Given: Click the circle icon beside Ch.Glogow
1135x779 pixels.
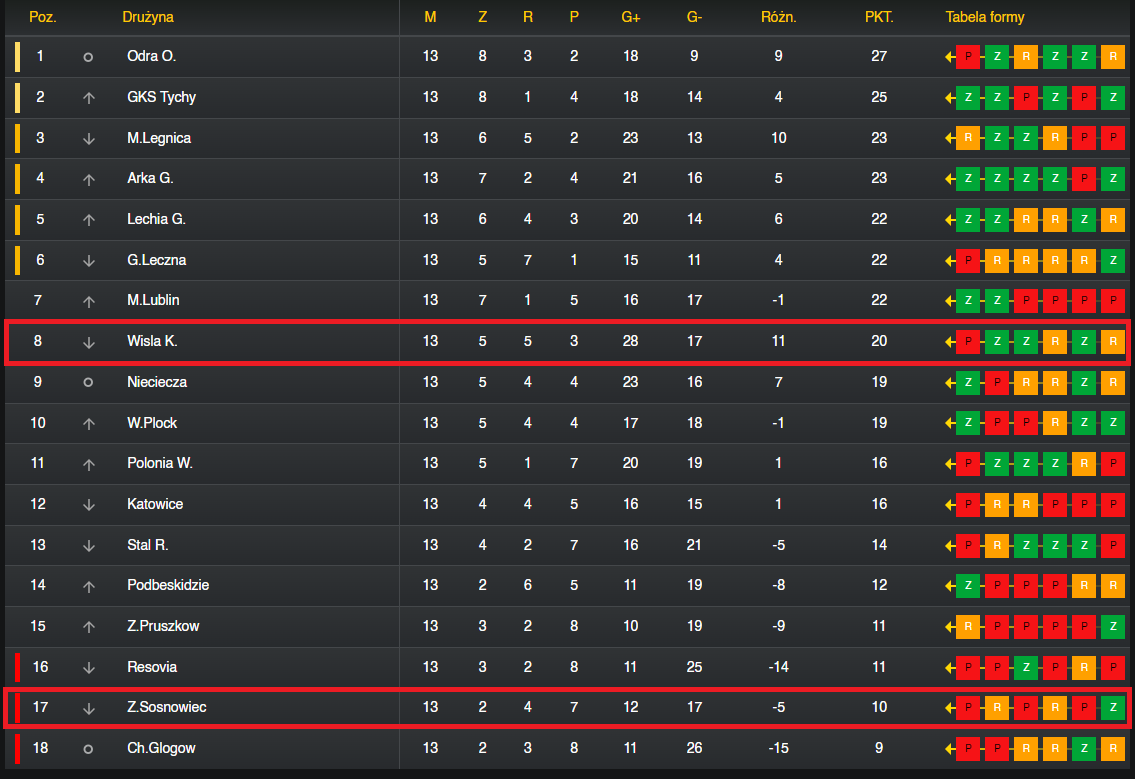Looking at the screenshot, I should tap(88, 749).
